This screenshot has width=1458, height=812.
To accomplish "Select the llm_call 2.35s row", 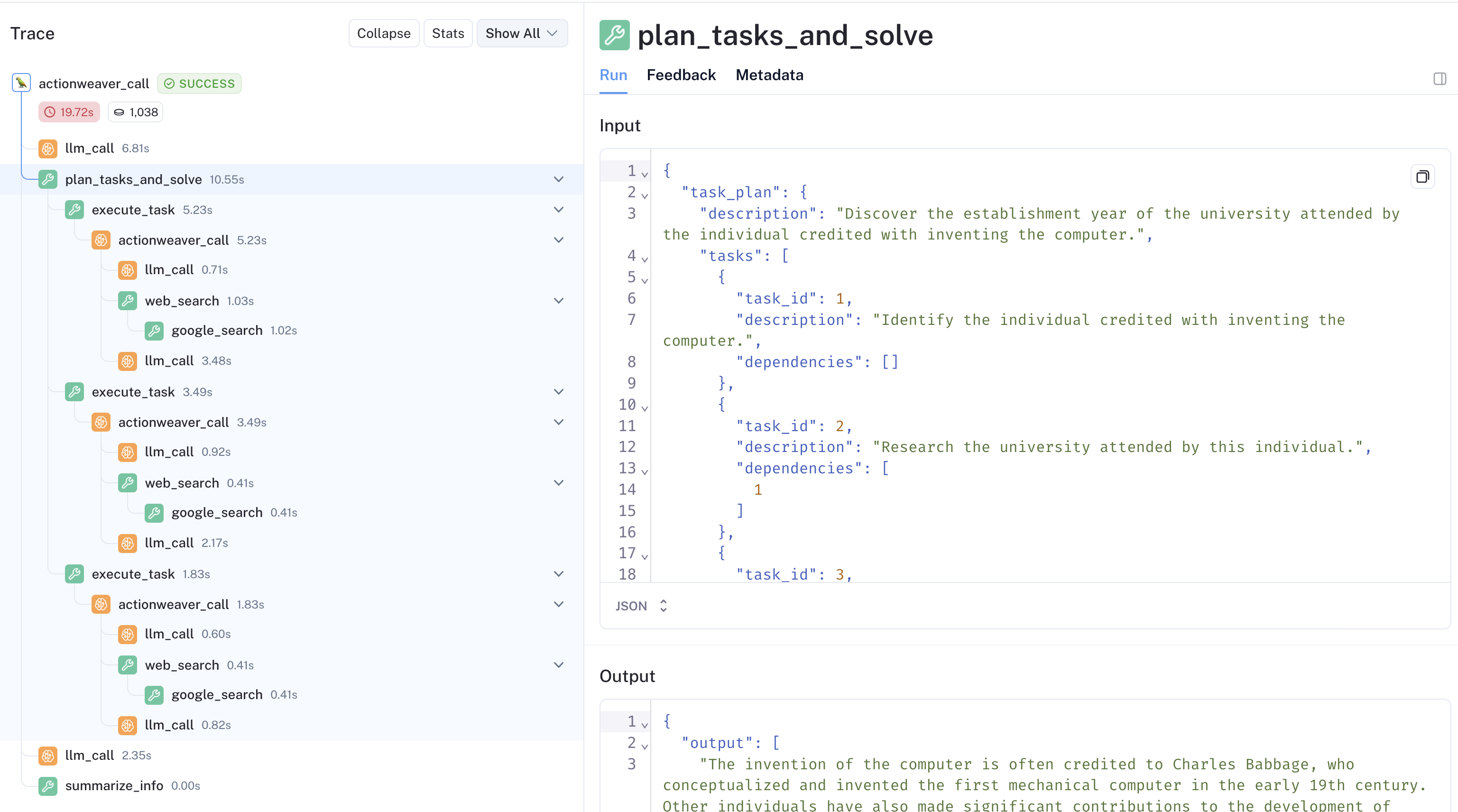I will click(x=292, y=756).
